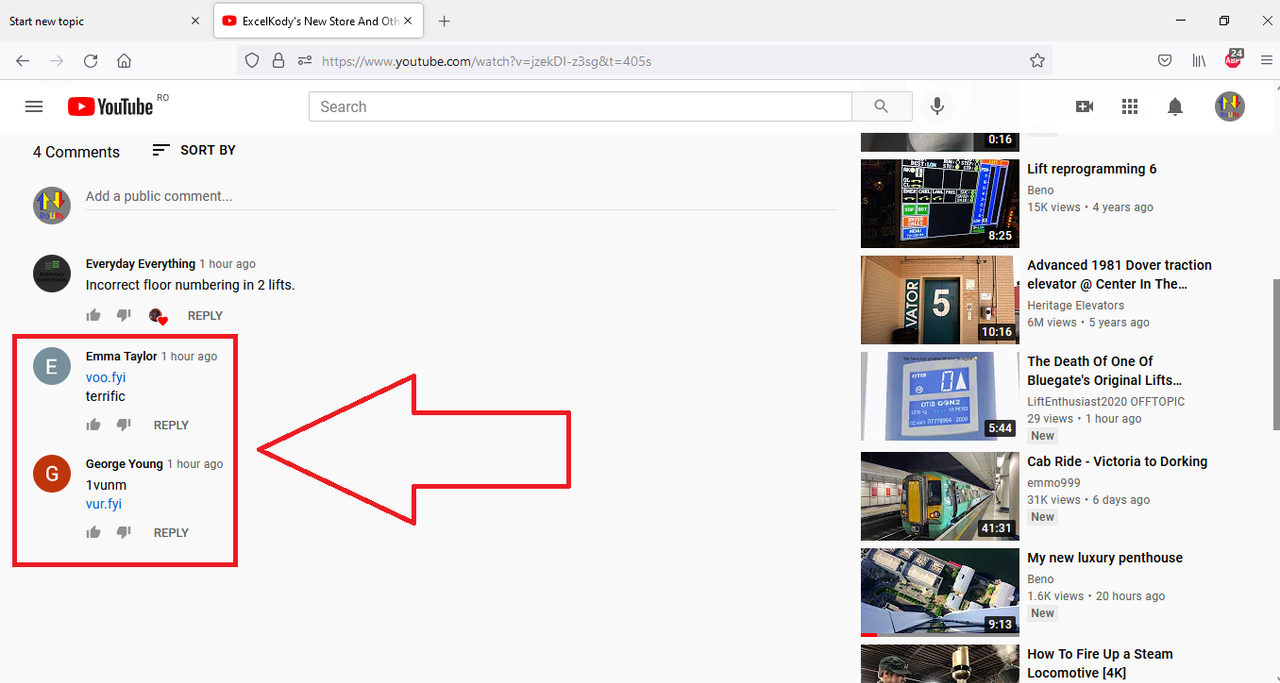Viewport: 1280px width, 683px height.
Task: Click the Firefox address bar URL
Action: [x=486, y=61]
